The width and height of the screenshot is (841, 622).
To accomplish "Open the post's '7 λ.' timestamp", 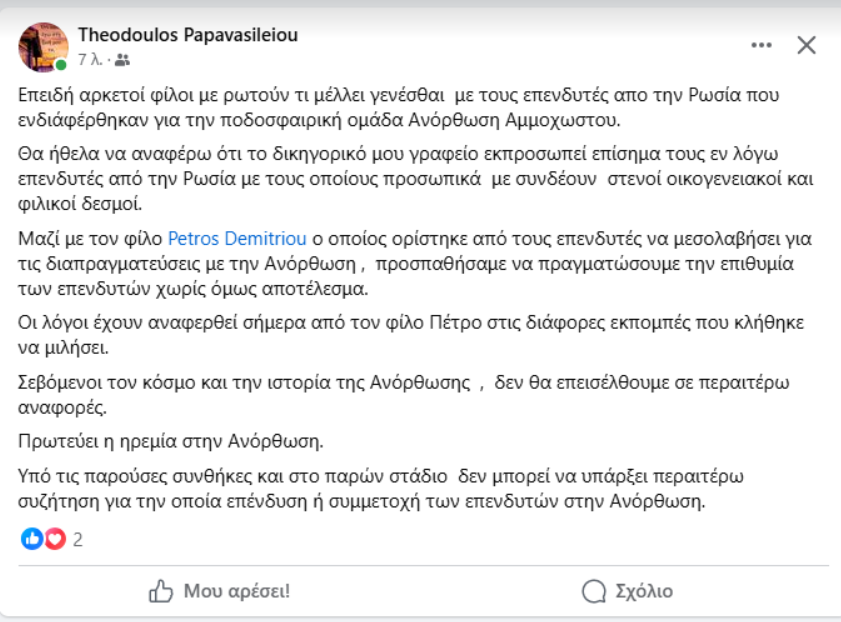I will click(x=90, y=60).
